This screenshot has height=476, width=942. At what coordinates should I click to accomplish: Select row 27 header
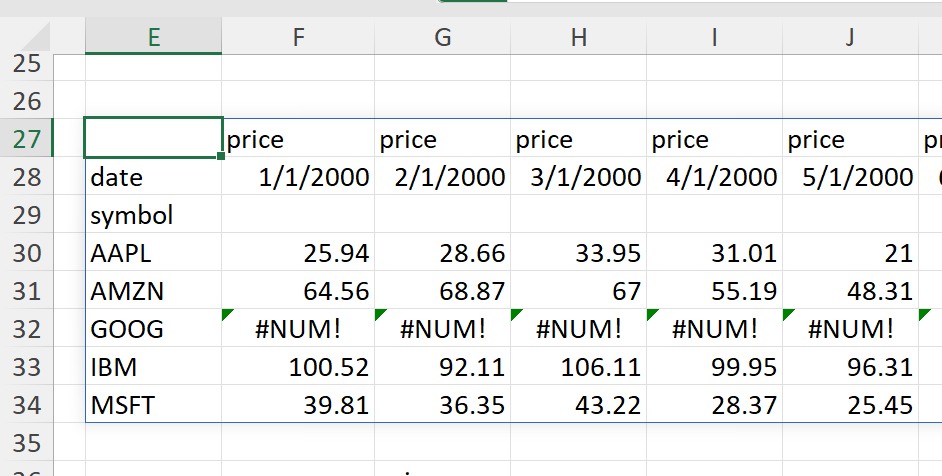coord(29,139)
